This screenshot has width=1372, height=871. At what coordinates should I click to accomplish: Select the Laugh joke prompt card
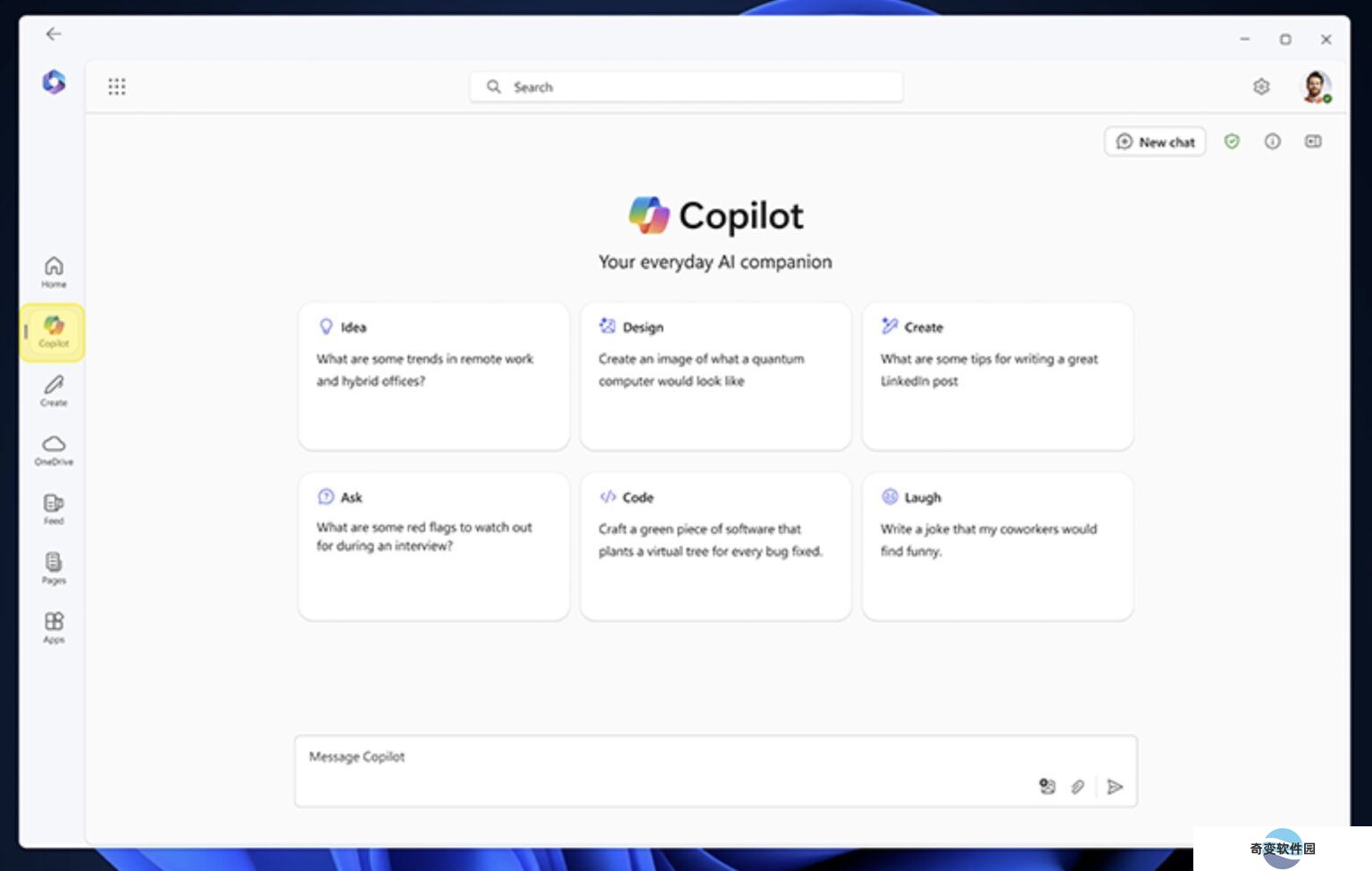pos(998,547)
